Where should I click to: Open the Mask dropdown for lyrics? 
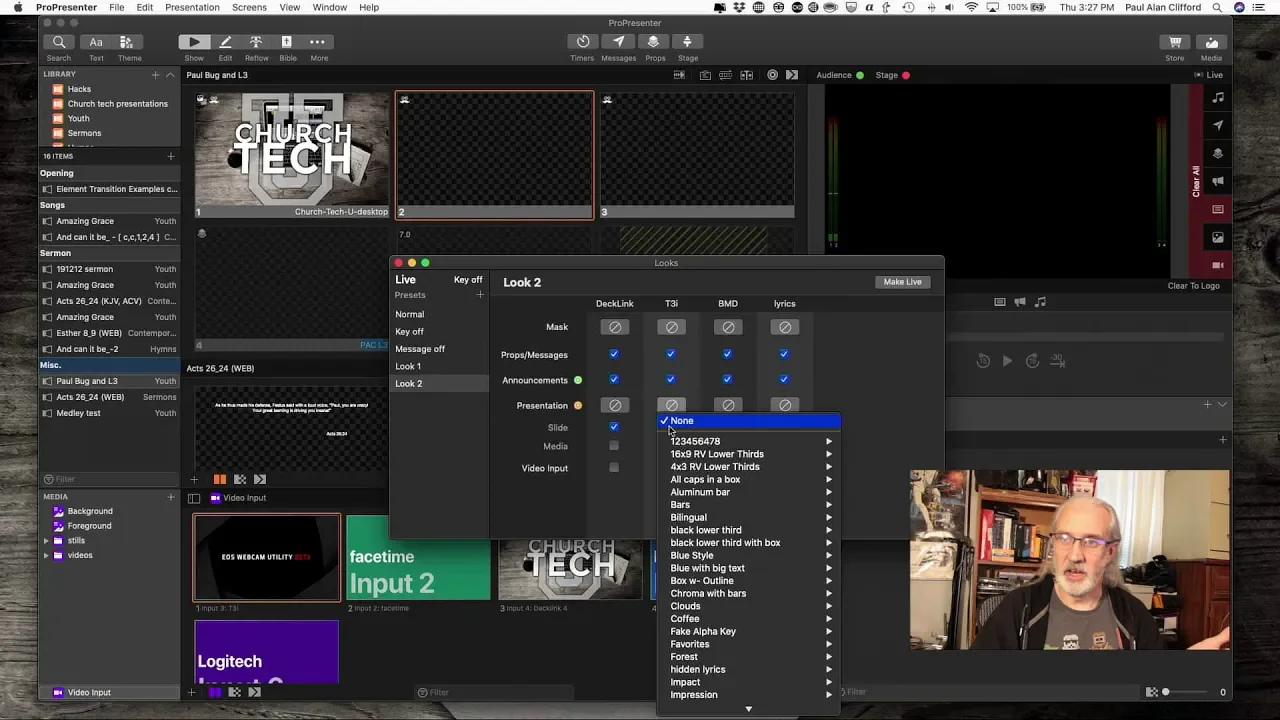click(x=784, y=327)
